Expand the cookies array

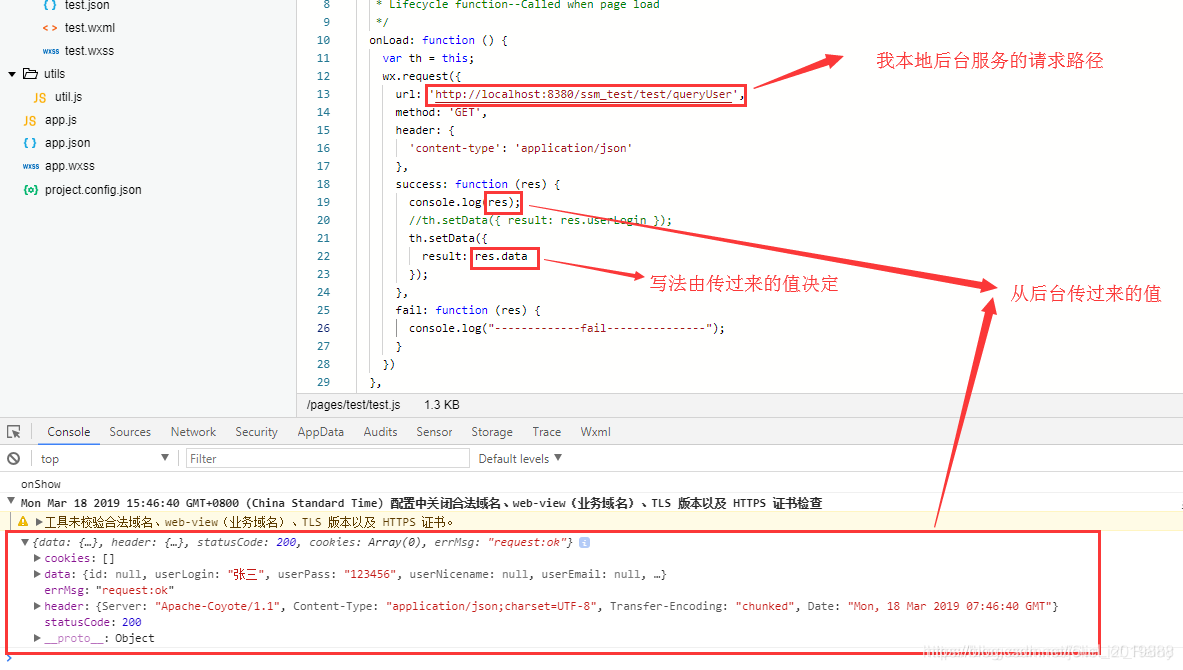pyautogui.click(x=37, y=558)
